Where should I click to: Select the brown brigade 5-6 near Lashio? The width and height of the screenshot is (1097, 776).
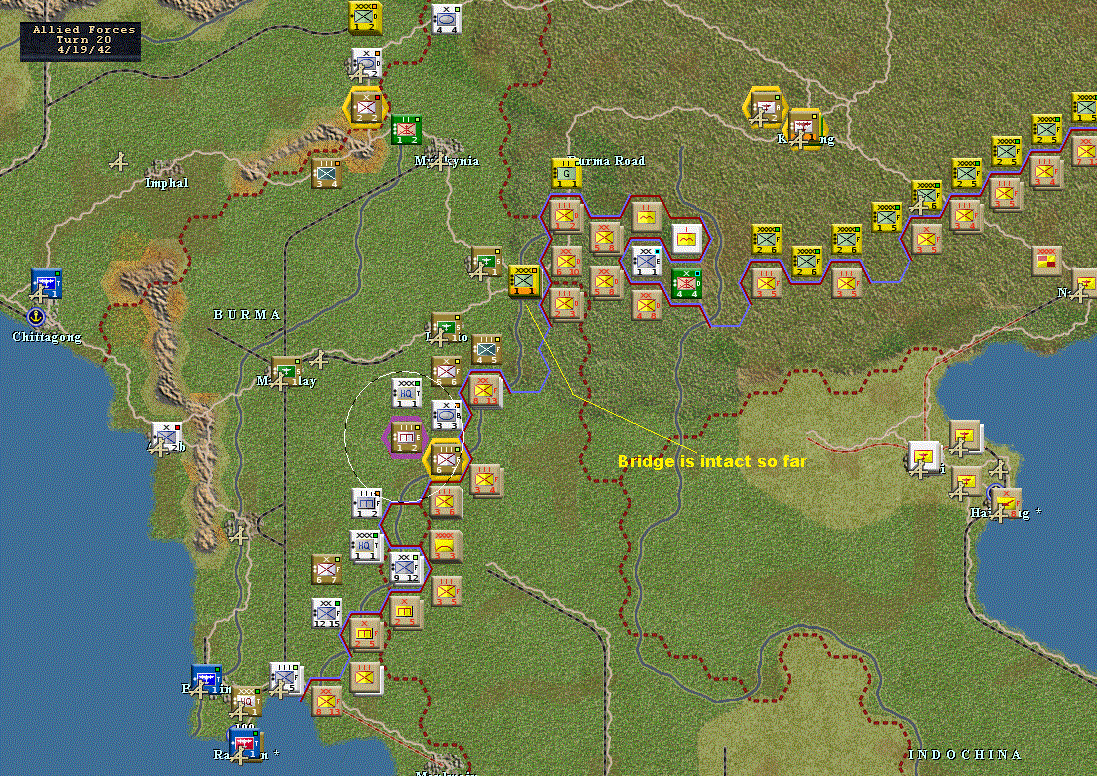(x=446, y=372)
